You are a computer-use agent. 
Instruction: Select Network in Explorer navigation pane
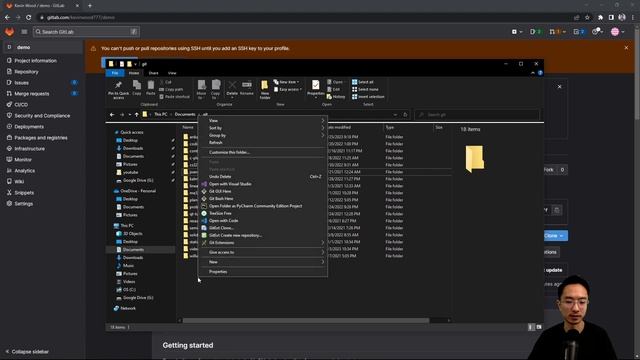[x=125, y=309]
